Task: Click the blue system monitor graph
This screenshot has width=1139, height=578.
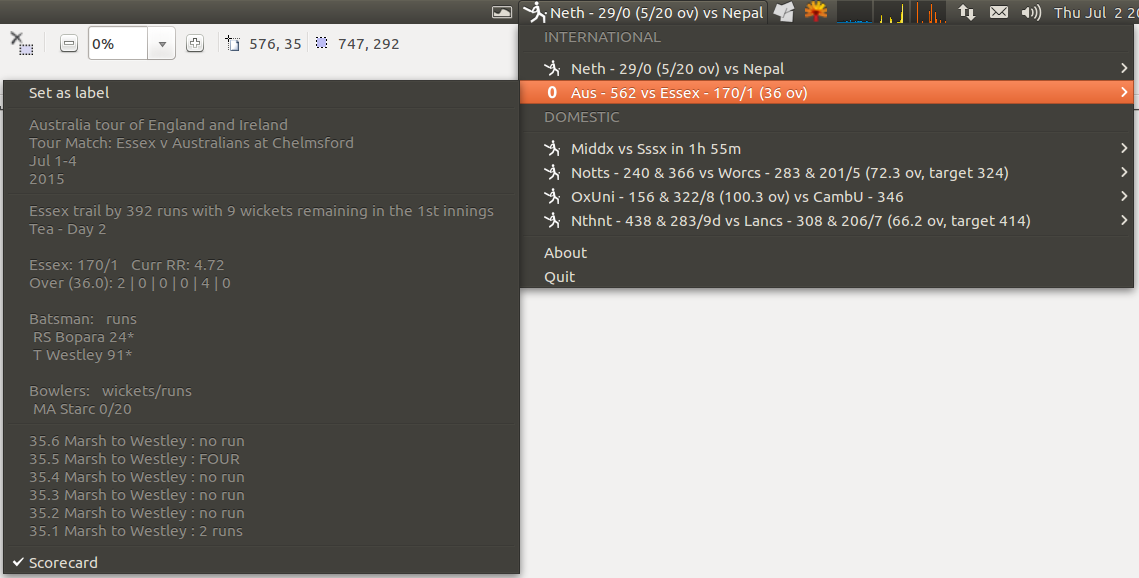Action: [x=854, y=12]
